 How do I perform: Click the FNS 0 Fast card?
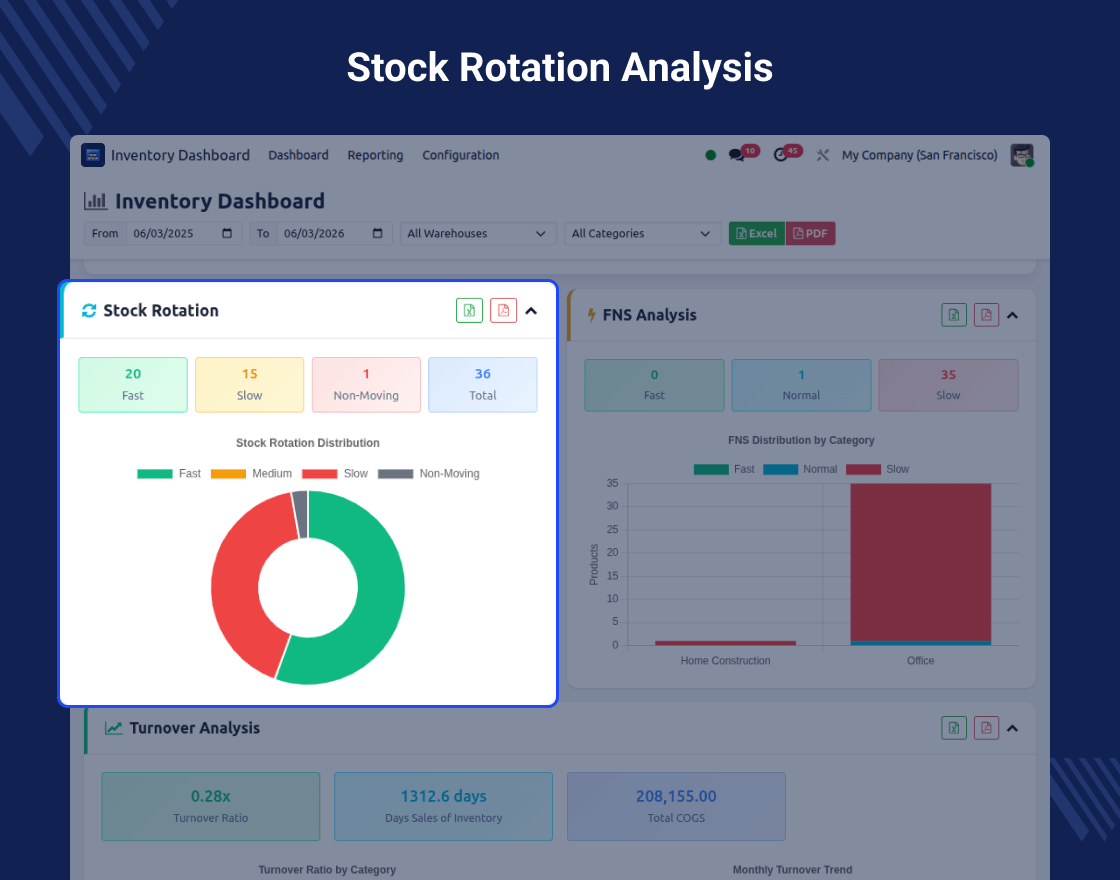click(654, 385)
